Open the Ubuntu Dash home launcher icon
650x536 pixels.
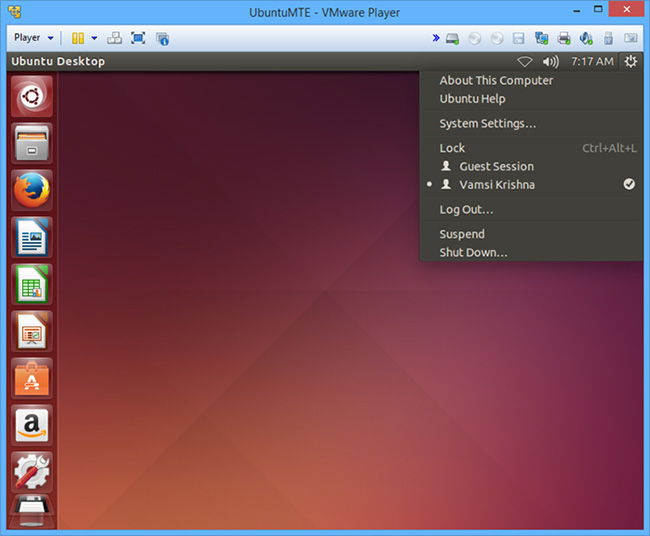point(32,97)
